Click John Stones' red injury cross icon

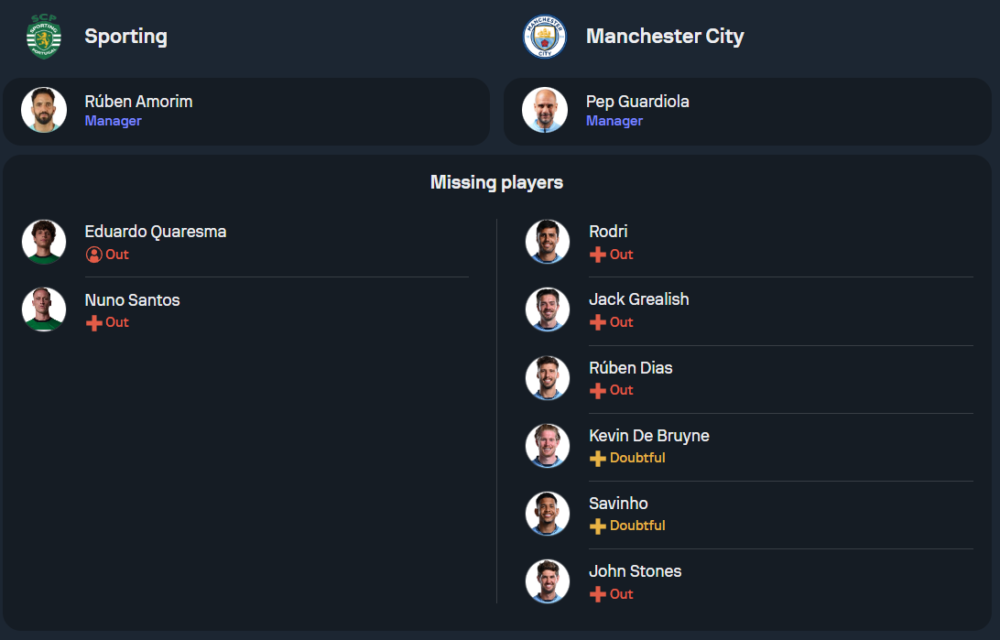[598, 594]
